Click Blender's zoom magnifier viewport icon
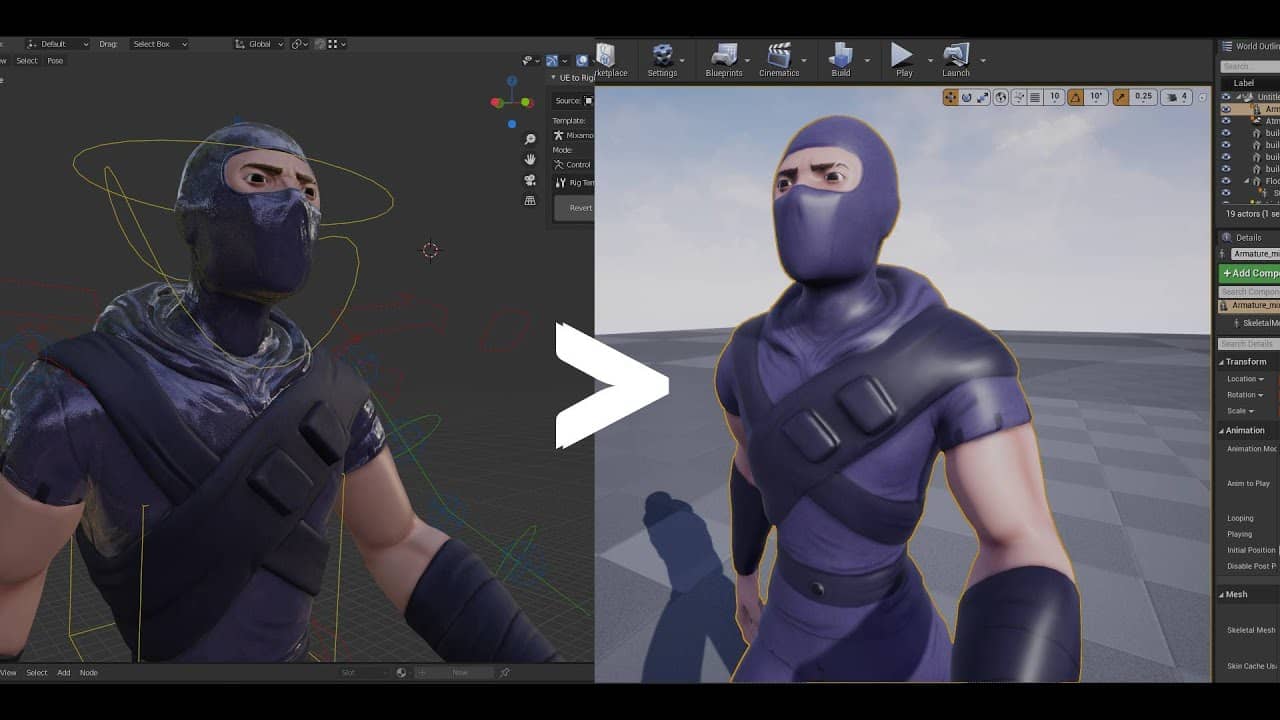Viewport: 1280px width, 720px height. (x=530, y=139)
